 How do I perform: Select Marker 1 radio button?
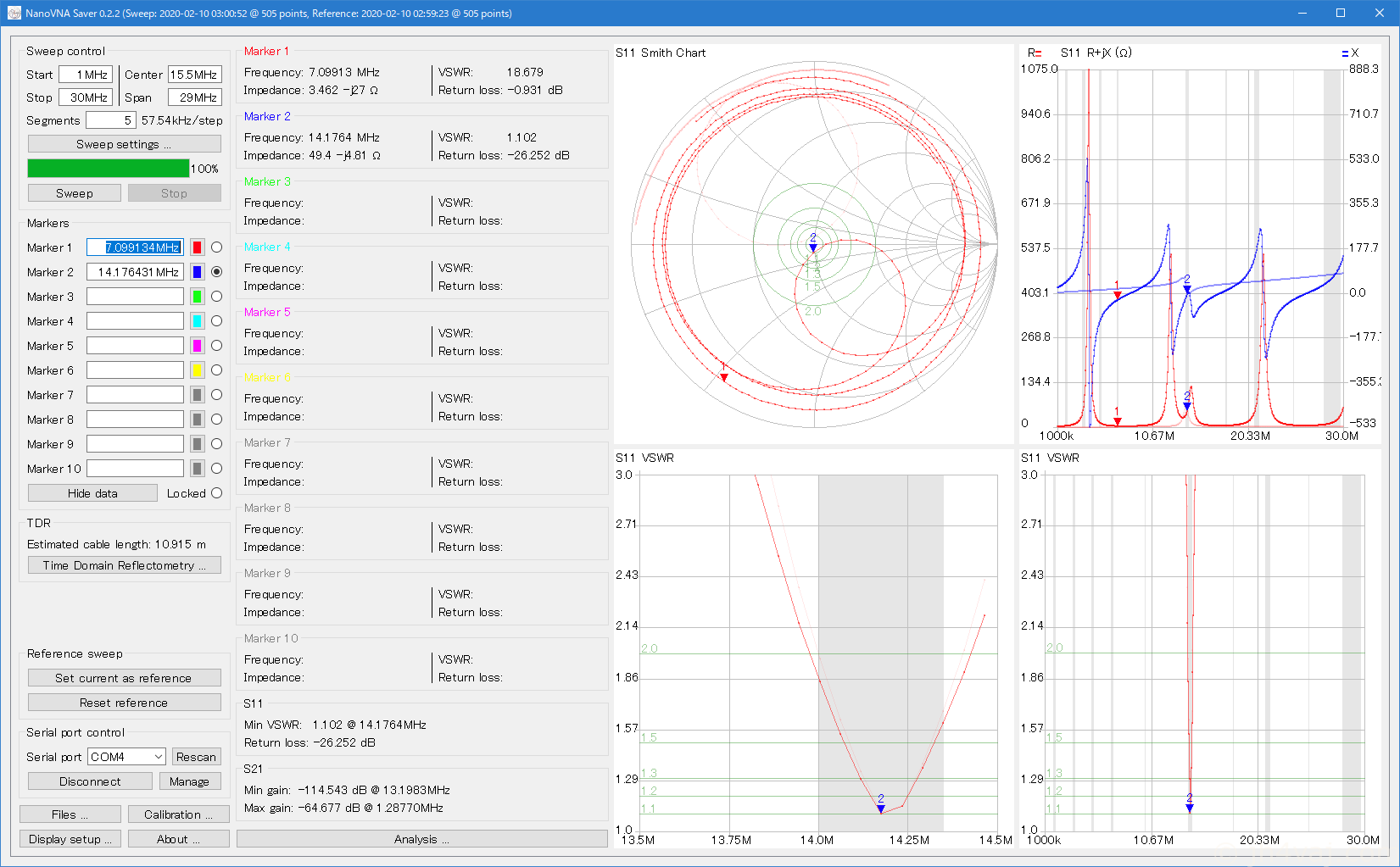coord(216,247)
